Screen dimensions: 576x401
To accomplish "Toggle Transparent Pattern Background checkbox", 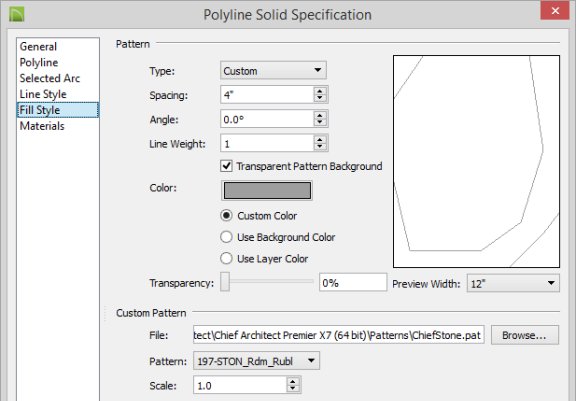I will tap(226, 166).
